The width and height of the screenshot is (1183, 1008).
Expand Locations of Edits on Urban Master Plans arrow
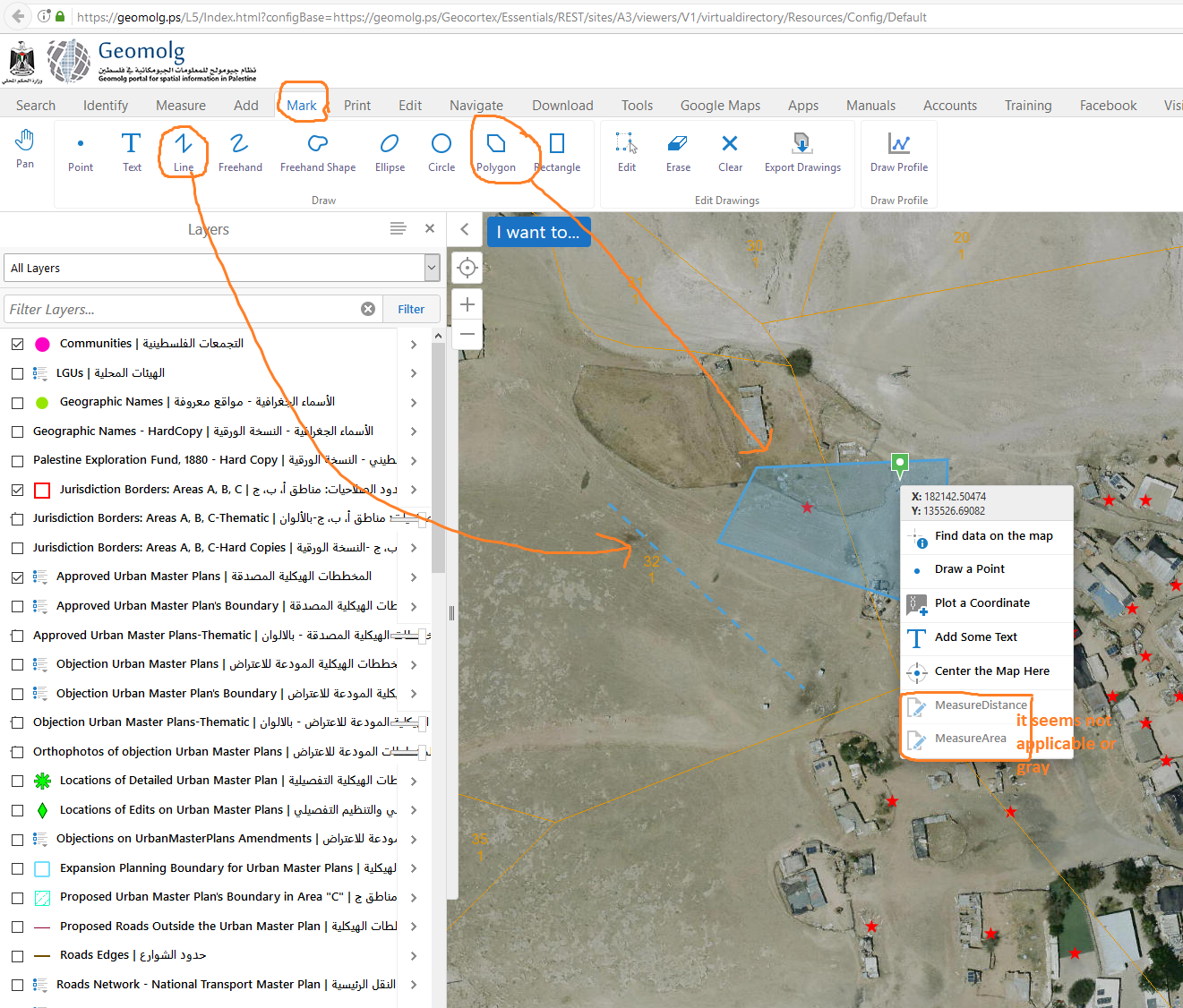(413, 810)
